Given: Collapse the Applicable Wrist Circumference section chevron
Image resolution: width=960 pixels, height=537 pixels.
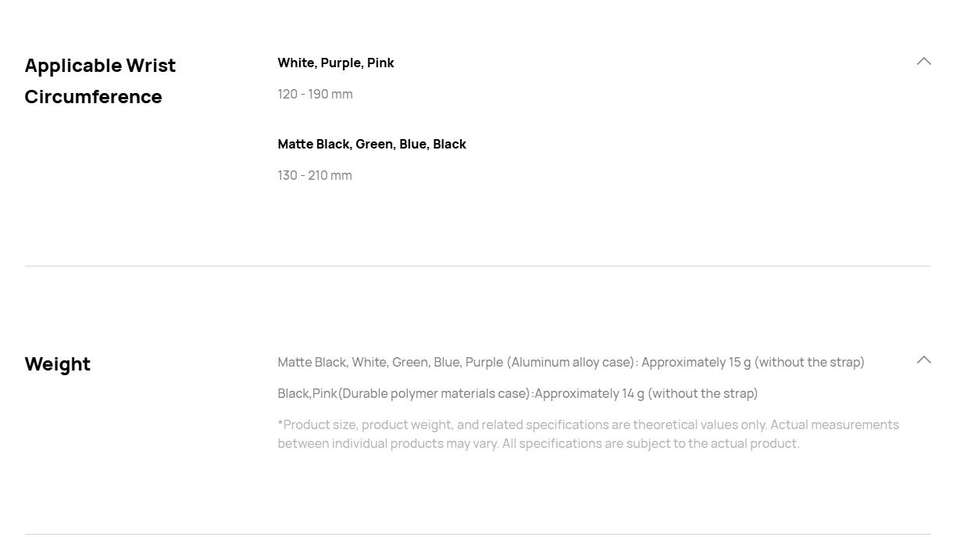Looking at the screenshot, I should pos(923,62).
